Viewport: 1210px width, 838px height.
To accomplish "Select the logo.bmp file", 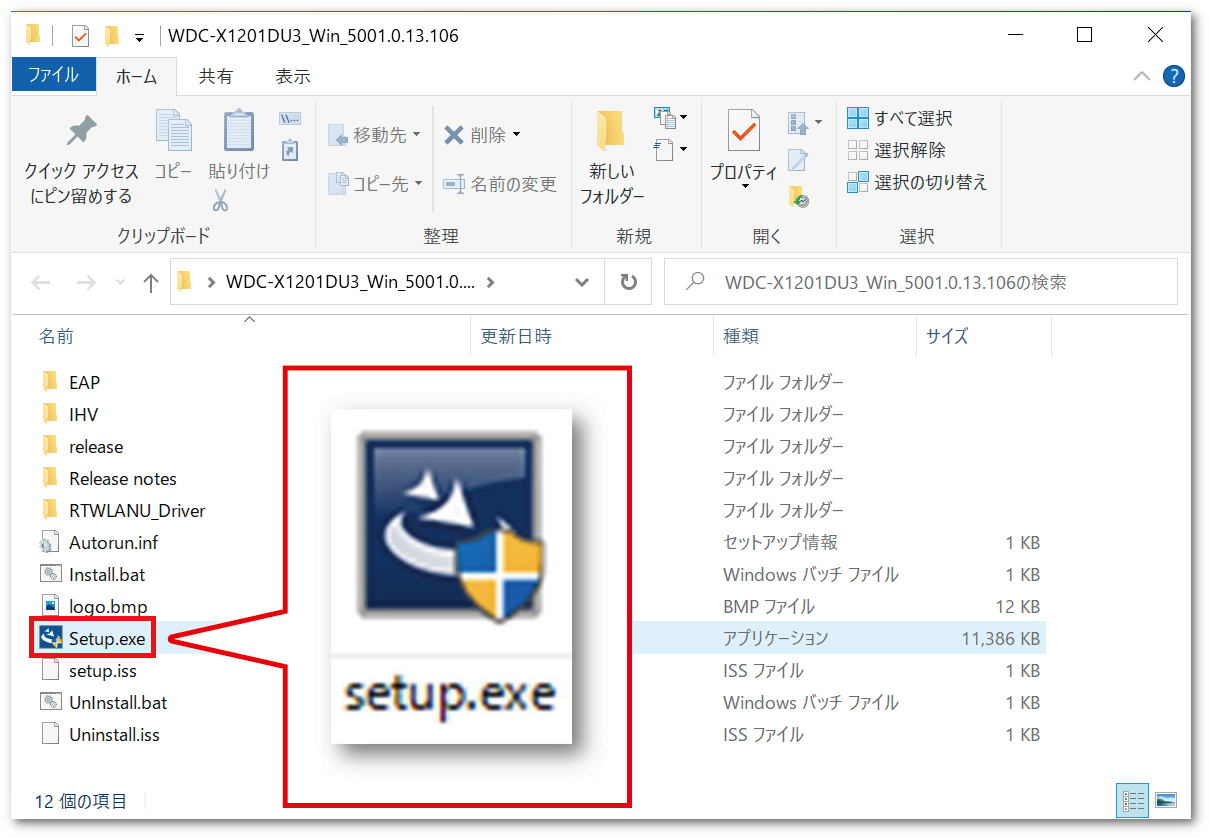I will click(x=108, y=606).
